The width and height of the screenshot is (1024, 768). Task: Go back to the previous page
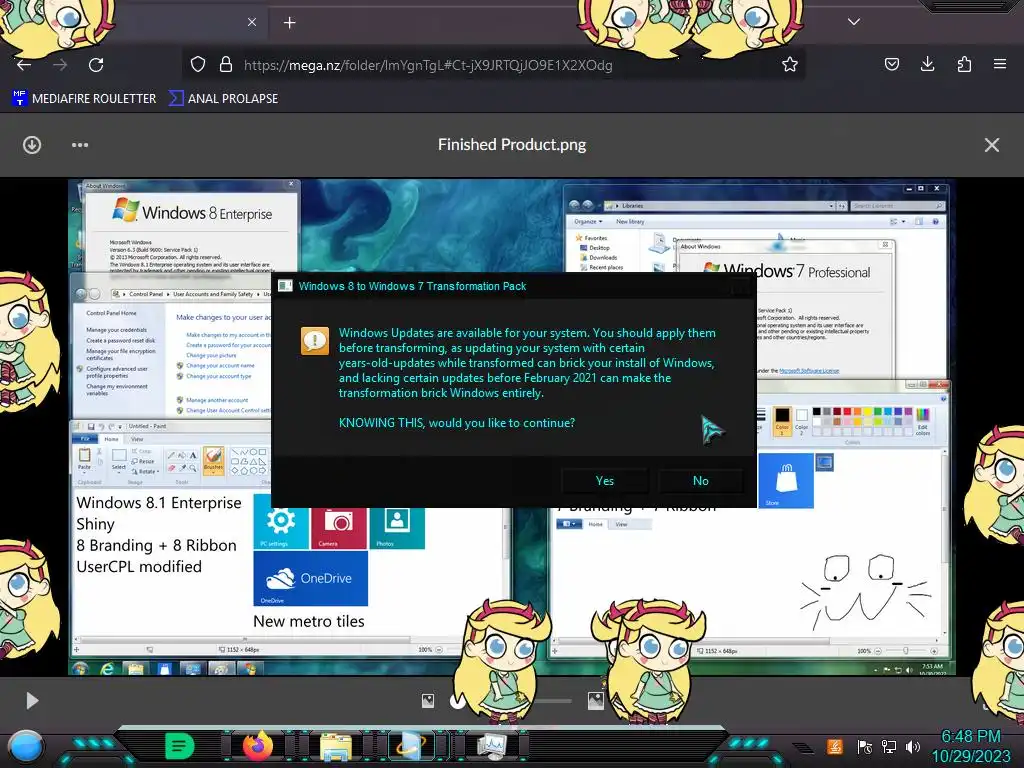[24, 65]
